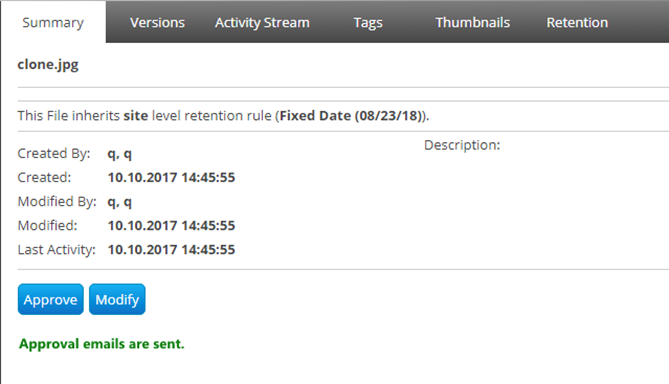Go to the Activity Stream tab
Screen dimensions: 669x384
(x=262, y=22)
